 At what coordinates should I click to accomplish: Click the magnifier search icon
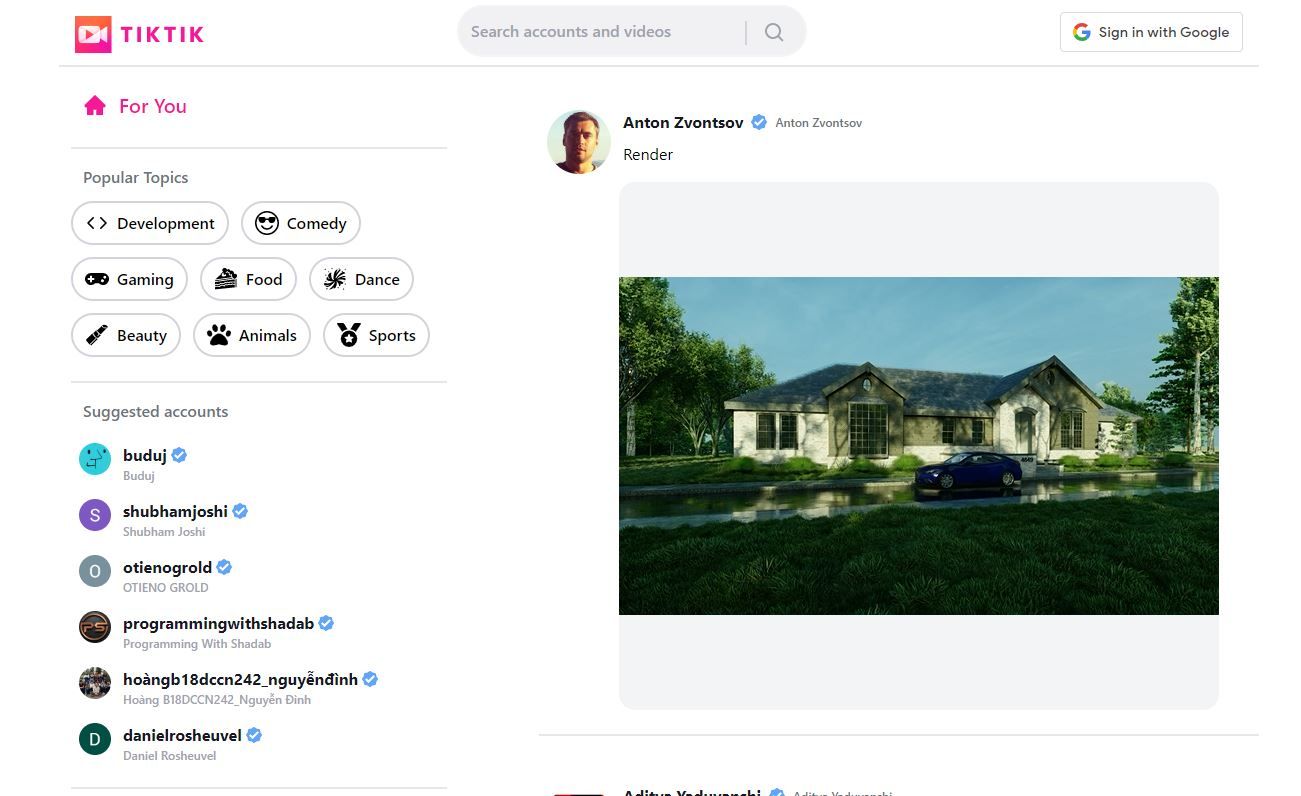pos(774,32)
